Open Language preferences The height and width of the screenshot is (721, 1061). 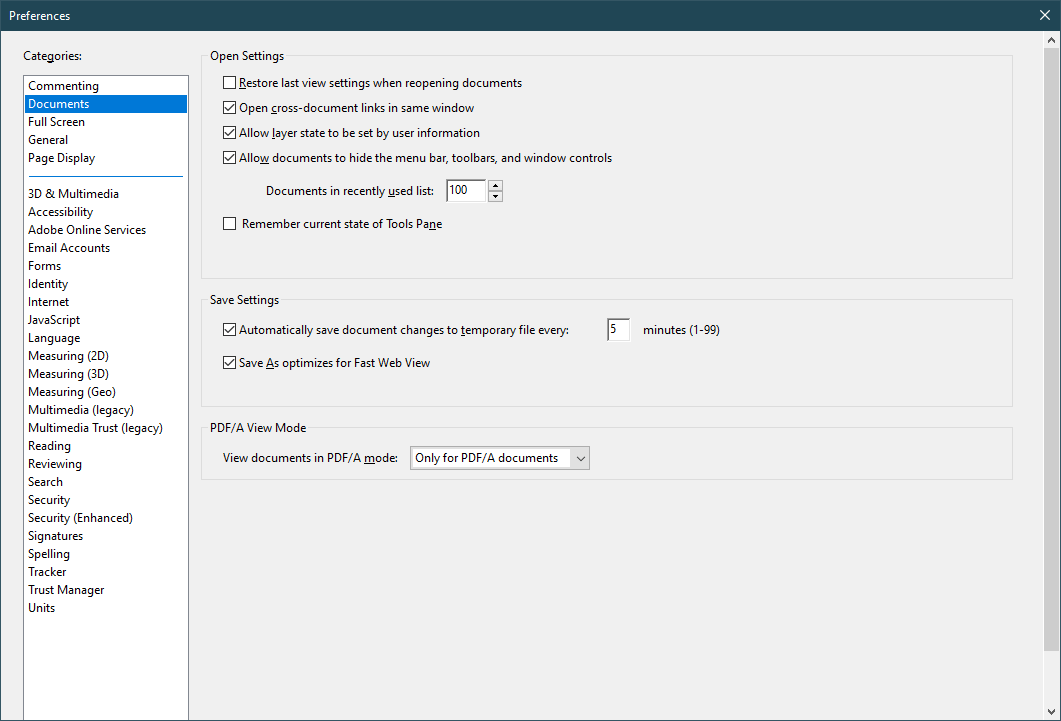pos(106,338)
